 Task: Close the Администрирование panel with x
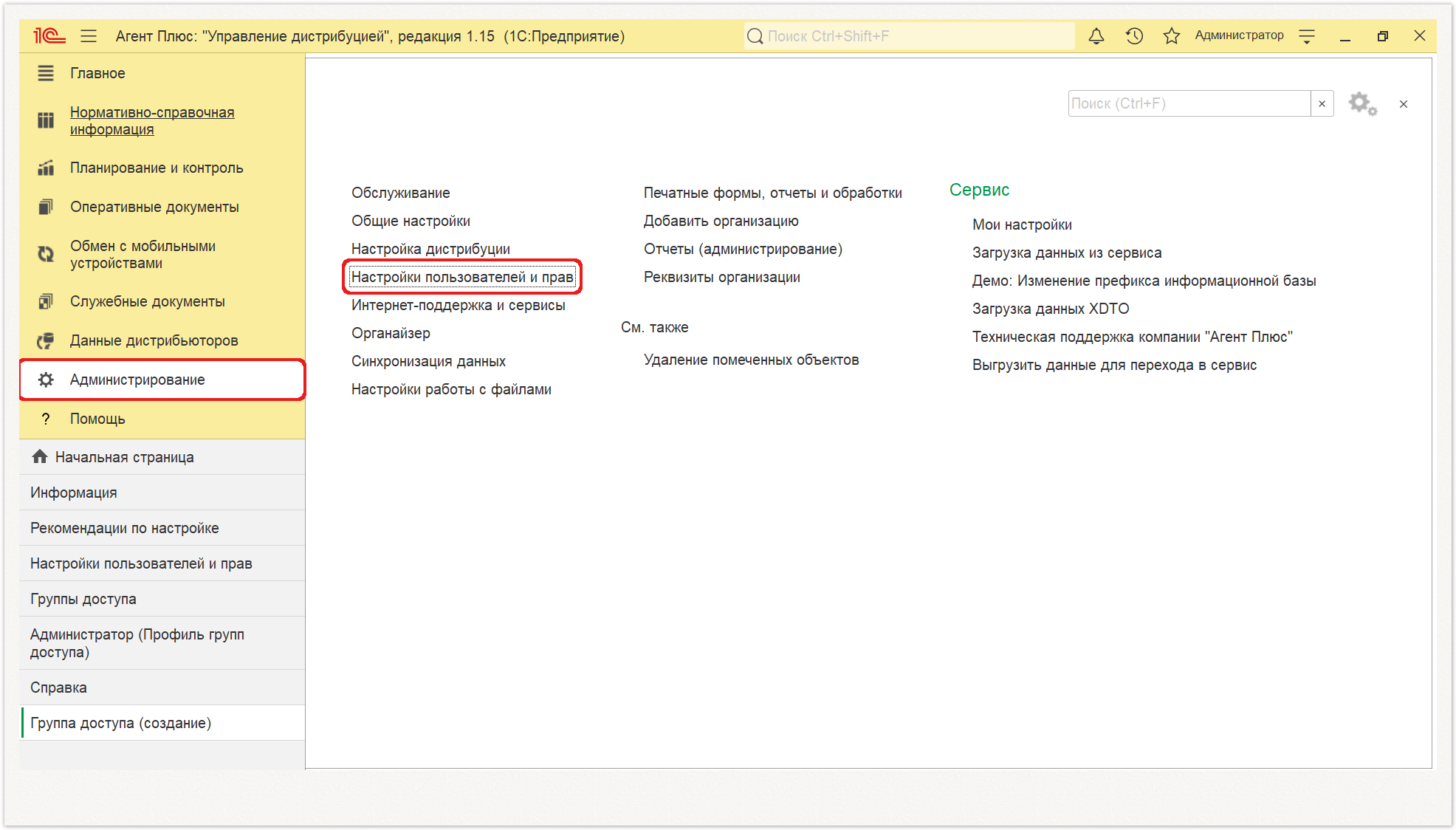click(1404, 104)
